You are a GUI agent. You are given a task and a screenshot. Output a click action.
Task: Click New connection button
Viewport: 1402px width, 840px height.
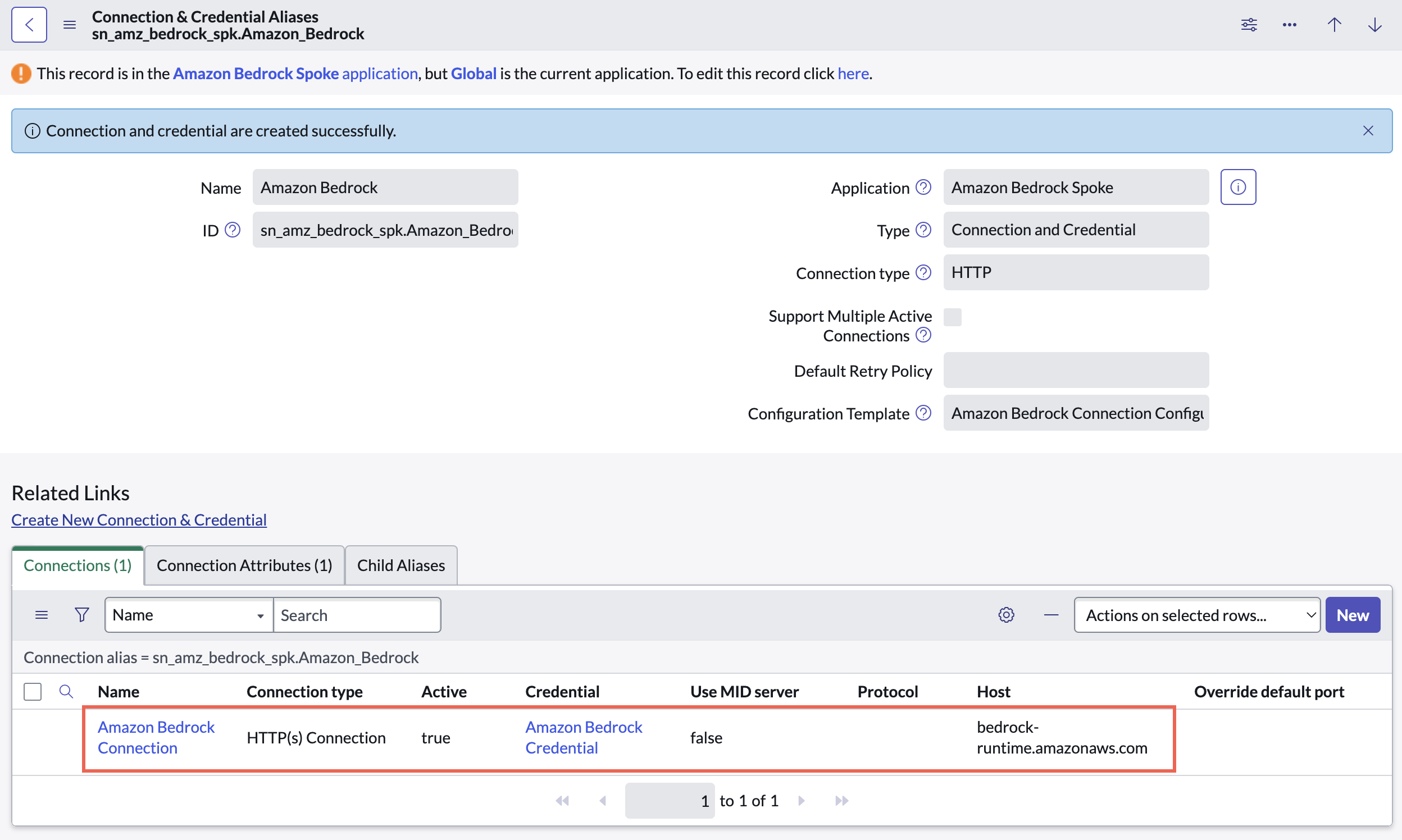(1352, 615)
